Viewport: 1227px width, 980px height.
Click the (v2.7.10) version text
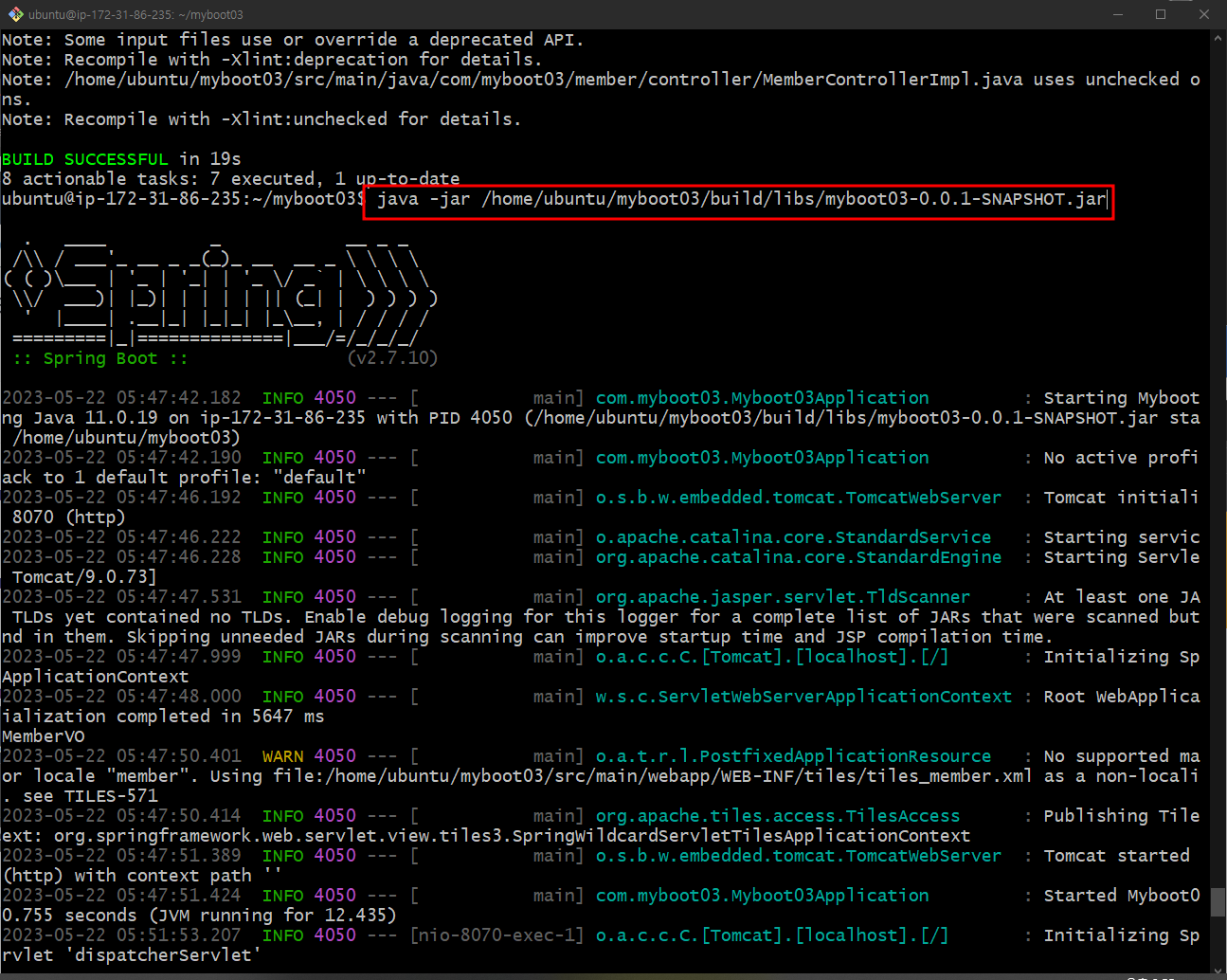tap(392, 358)
